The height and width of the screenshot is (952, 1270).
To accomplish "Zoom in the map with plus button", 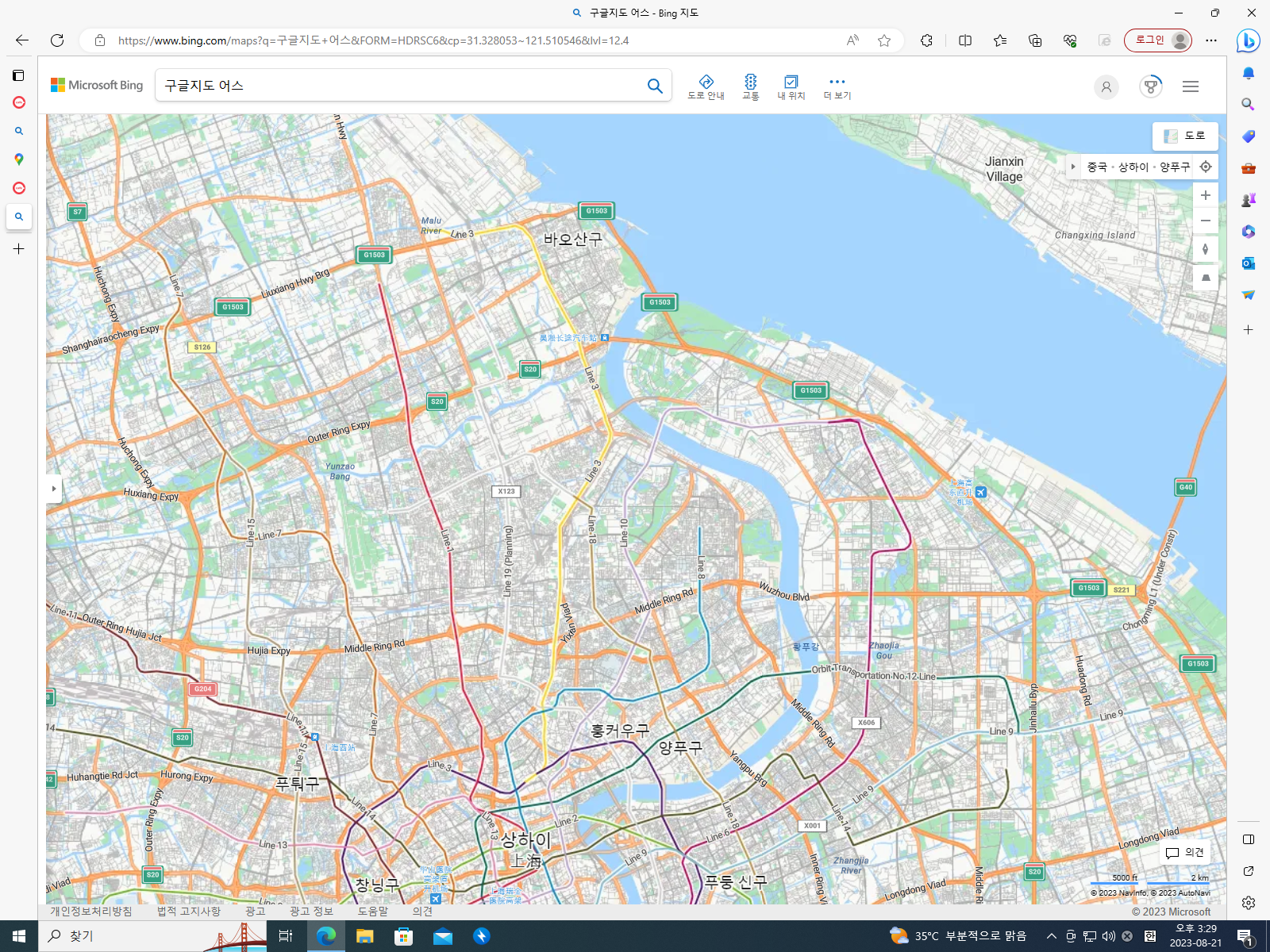I will click(1205, 195).
